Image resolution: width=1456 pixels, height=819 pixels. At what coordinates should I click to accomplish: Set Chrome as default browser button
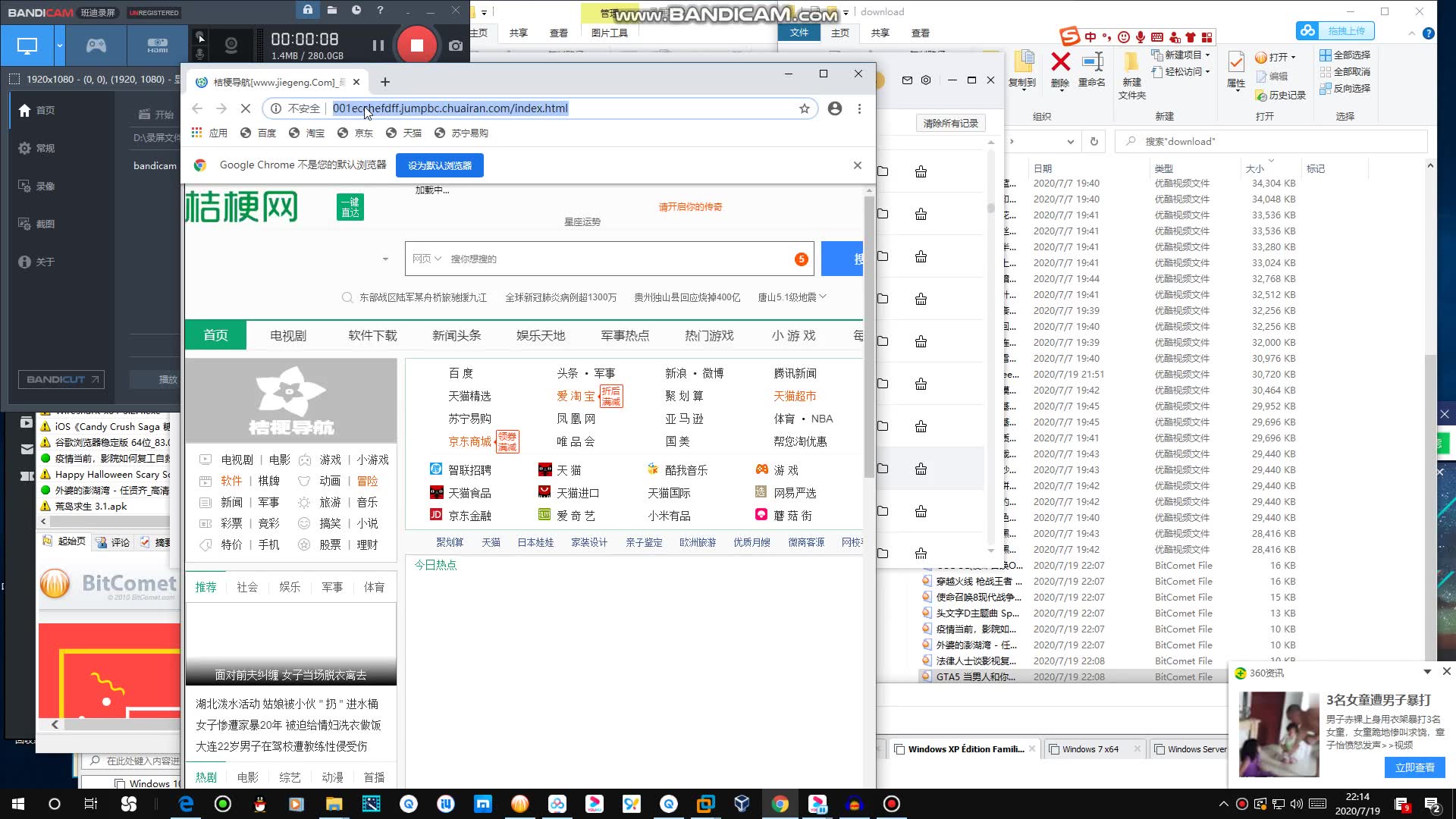click(440, 165)
